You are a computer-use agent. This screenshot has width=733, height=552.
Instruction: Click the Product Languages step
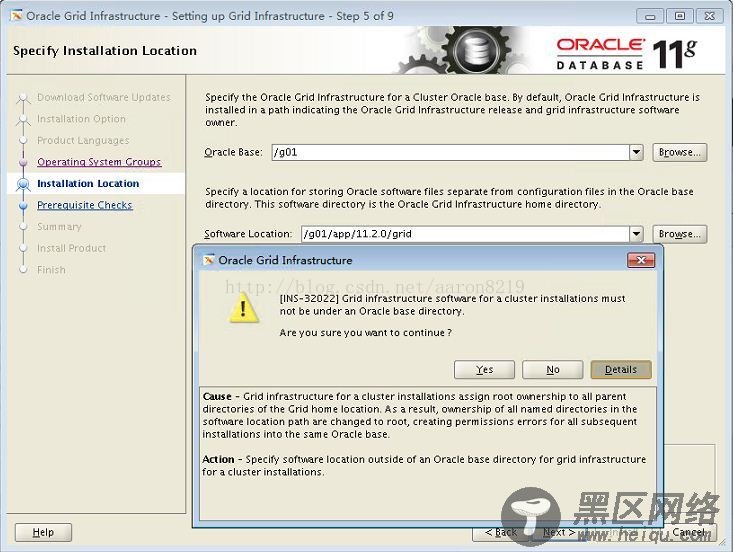(x=83, y=140)
